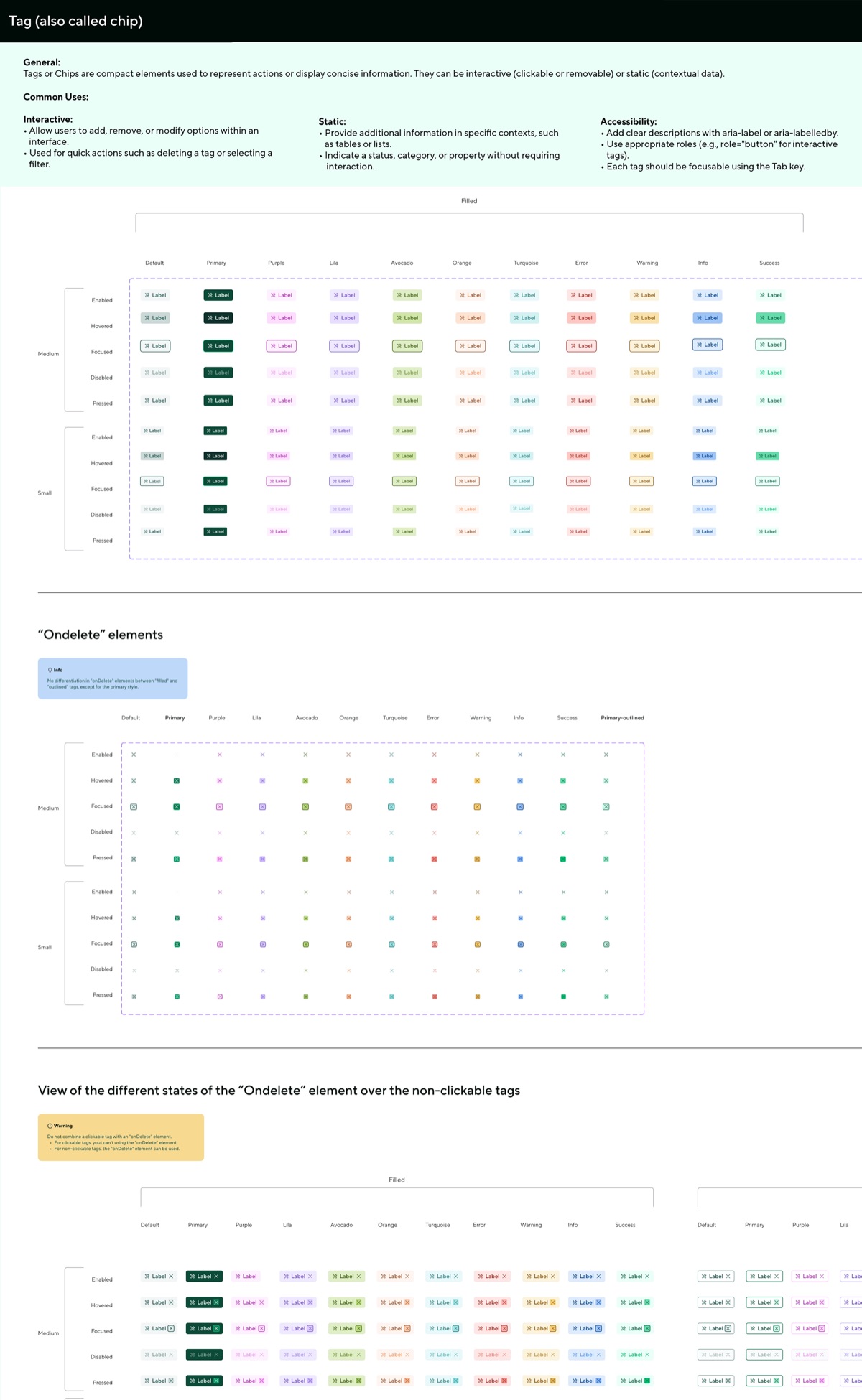Click delete cross on filled Pressed Success Label tag
Viewport: 862px width, 1400px height.
pos(647,1381)
